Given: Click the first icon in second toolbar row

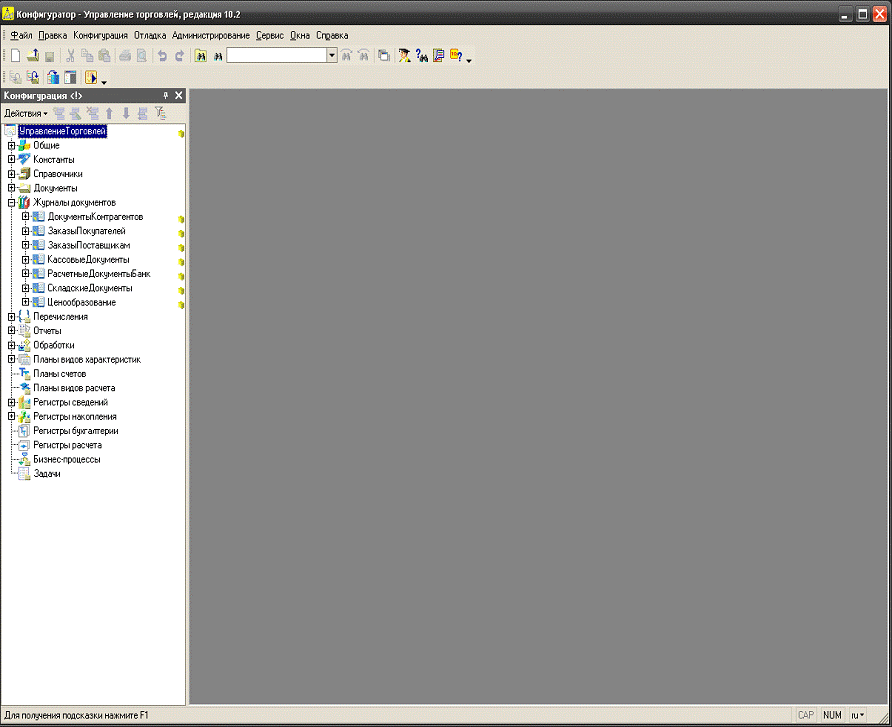Looking at the screenshot, I should pos(15,77).
